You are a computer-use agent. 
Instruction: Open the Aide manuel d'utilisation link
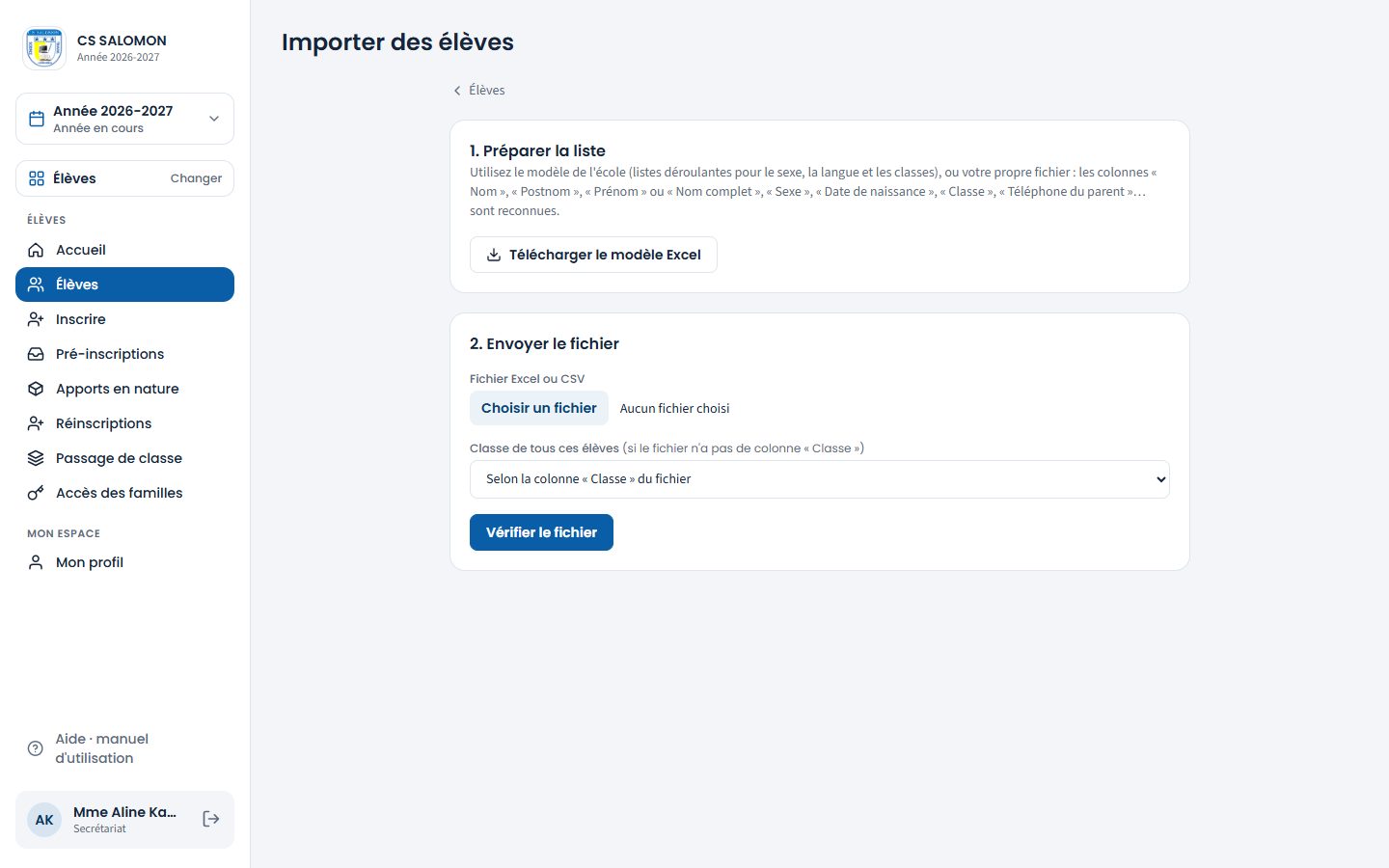[x=124, y=748]
